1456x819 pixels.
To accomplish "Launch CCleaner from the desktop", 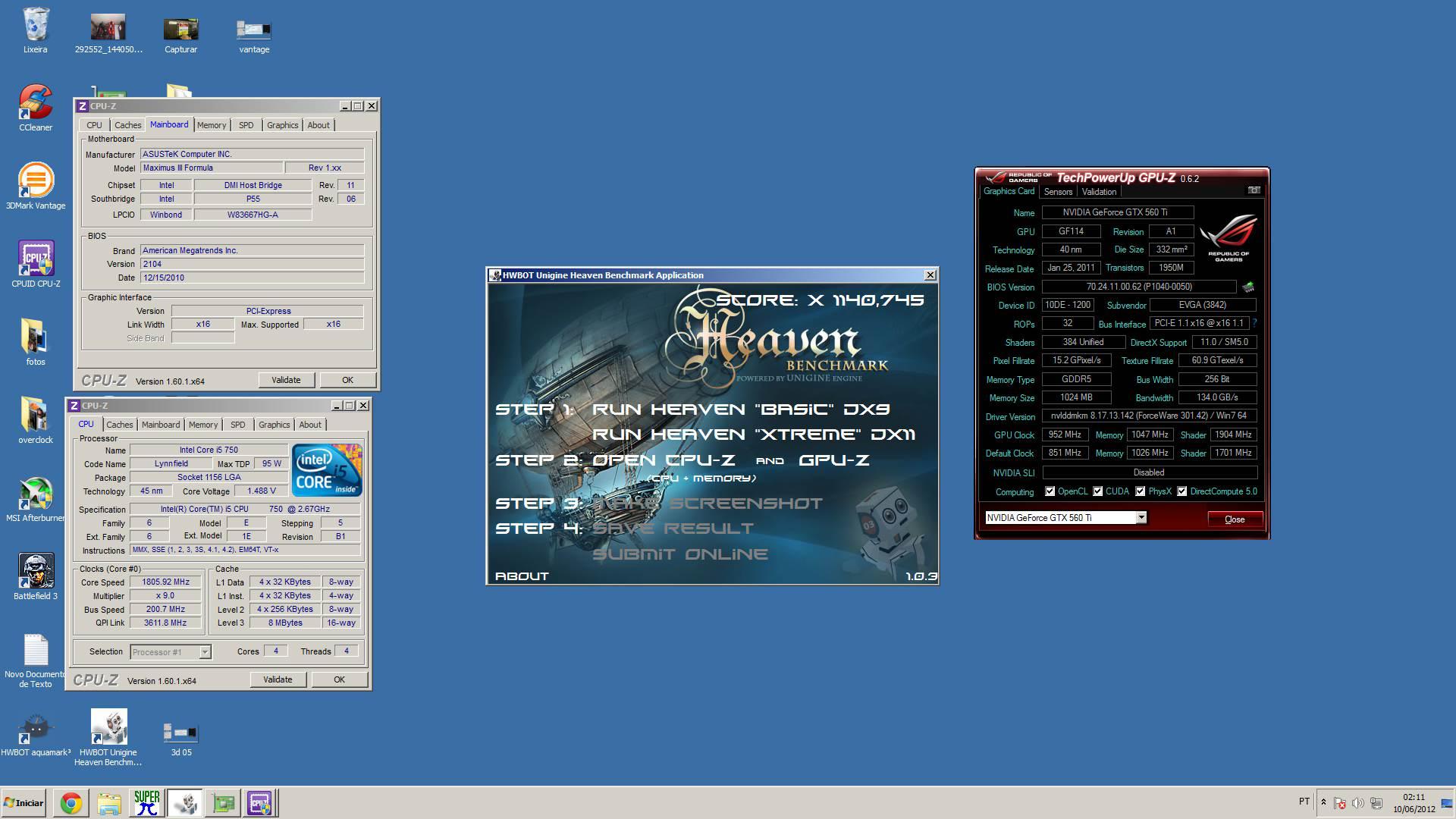I will [36, 108].
